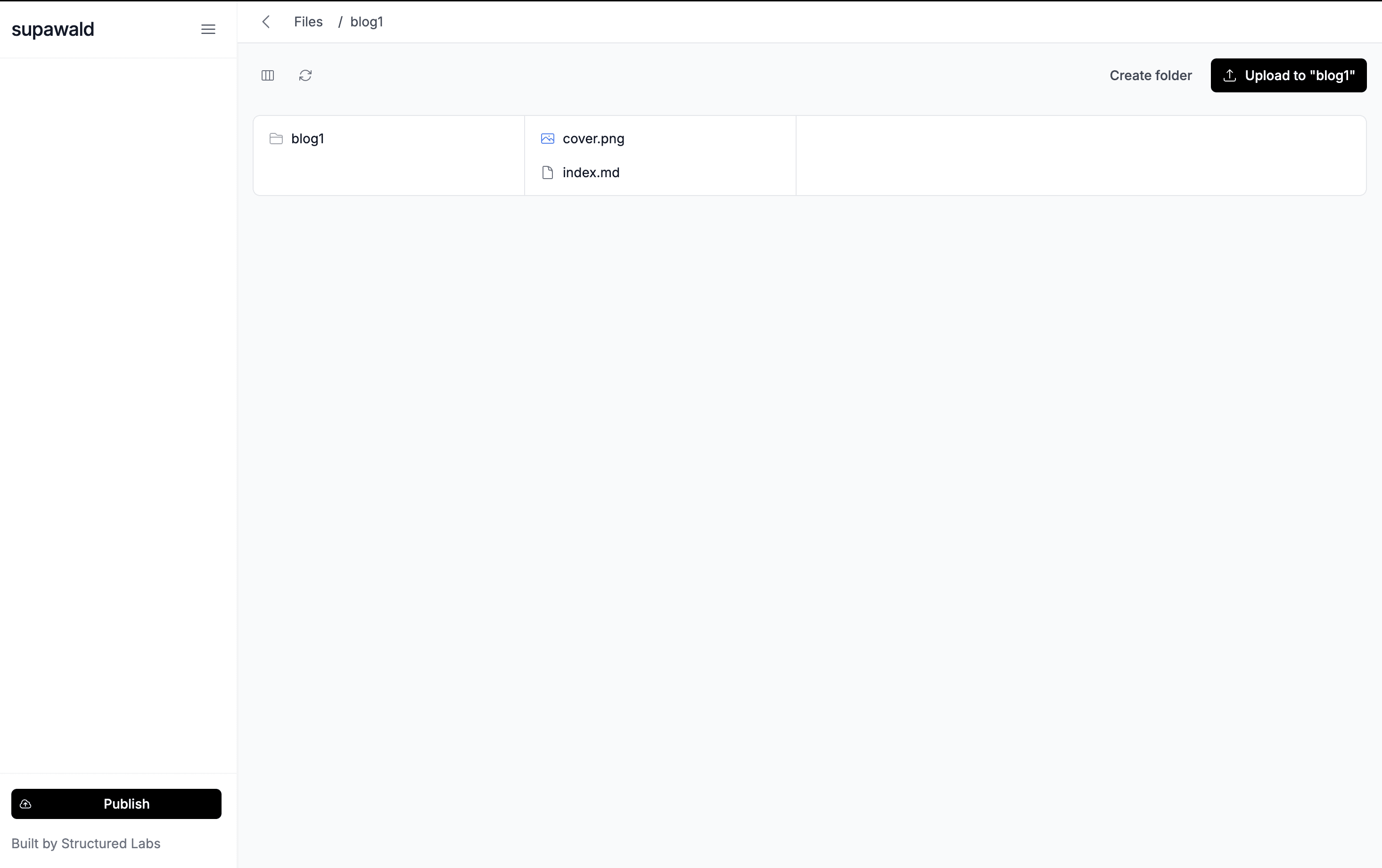Click the supawald logo text
The height and width of the screenshot is (868, 1382).
[x=53, y=29]
